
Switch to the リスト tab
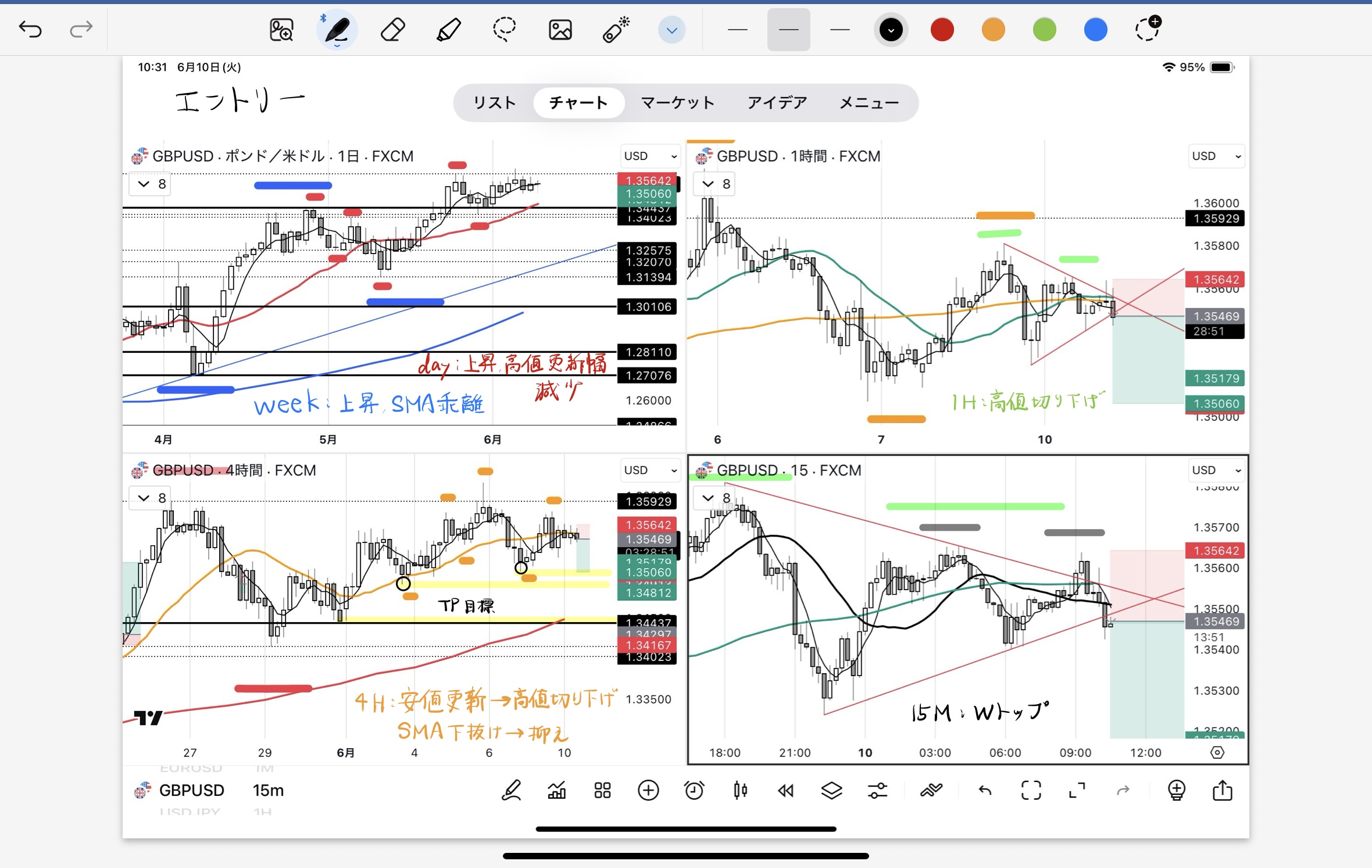tap(495, 103)
